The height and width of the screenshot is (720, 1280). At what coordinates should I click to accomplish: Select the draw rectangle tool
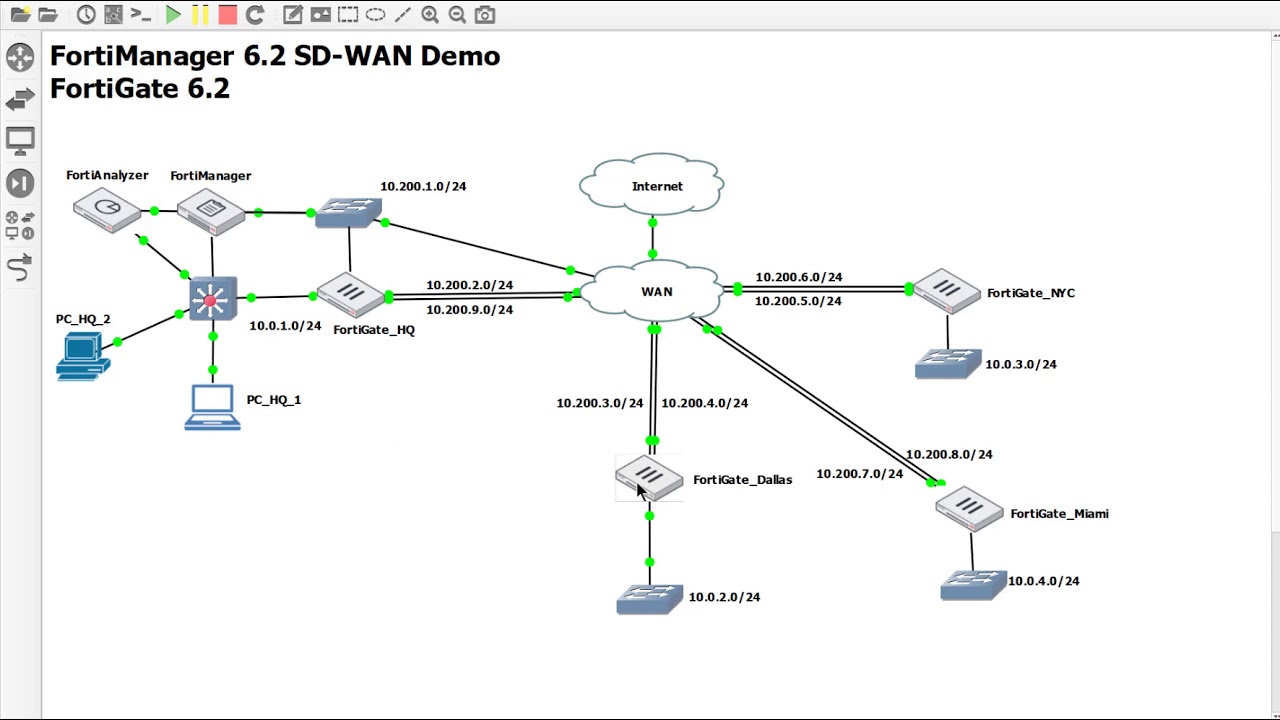348,15
